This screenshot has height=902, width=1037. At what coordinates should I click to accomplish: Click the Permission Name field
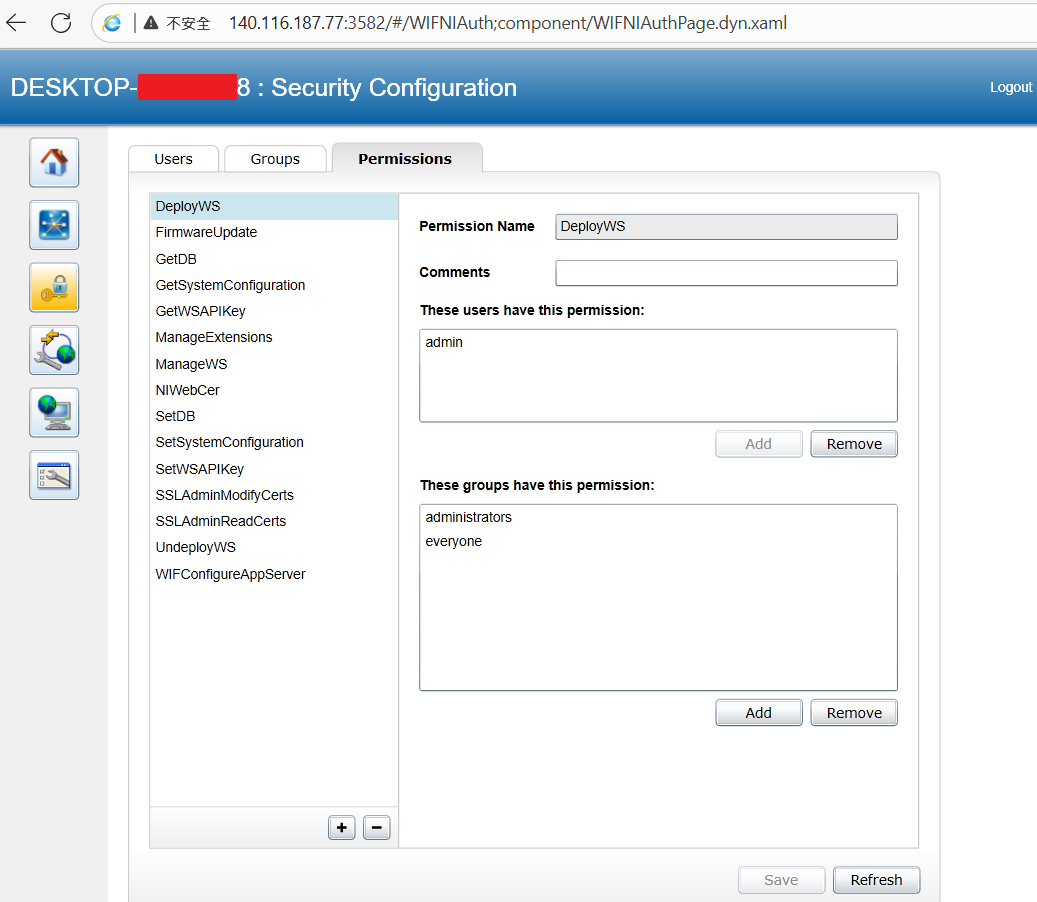[726, 227]
